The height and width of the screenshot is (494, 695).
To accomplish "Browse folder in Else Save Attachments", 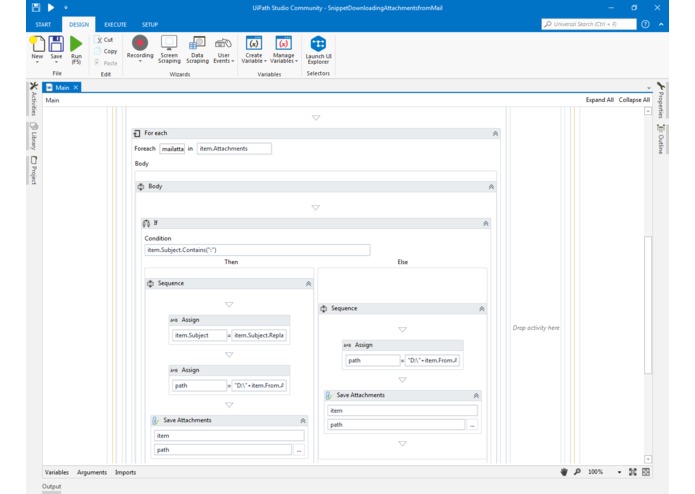I will [x=472, y=425].
